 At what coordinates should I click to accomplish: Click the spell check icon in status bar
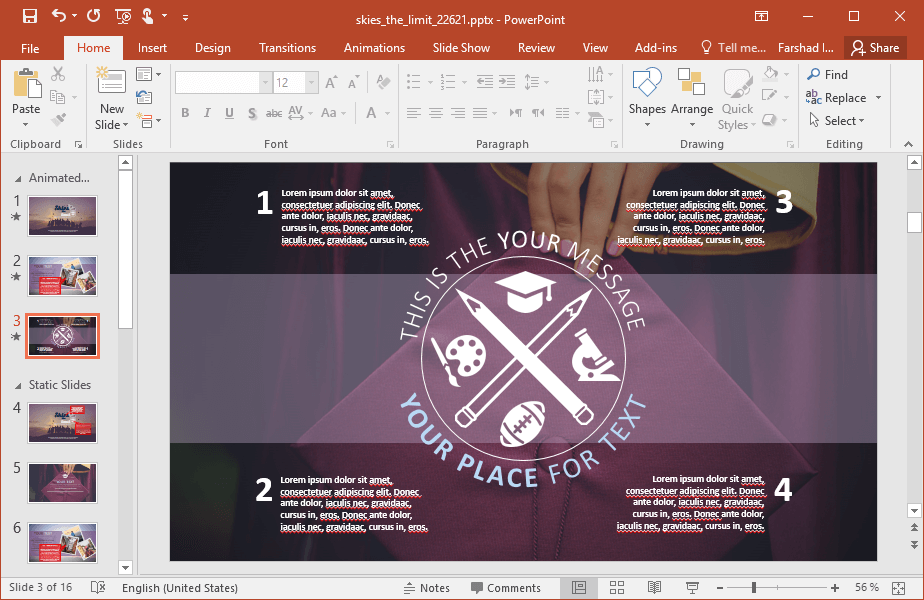98,587
